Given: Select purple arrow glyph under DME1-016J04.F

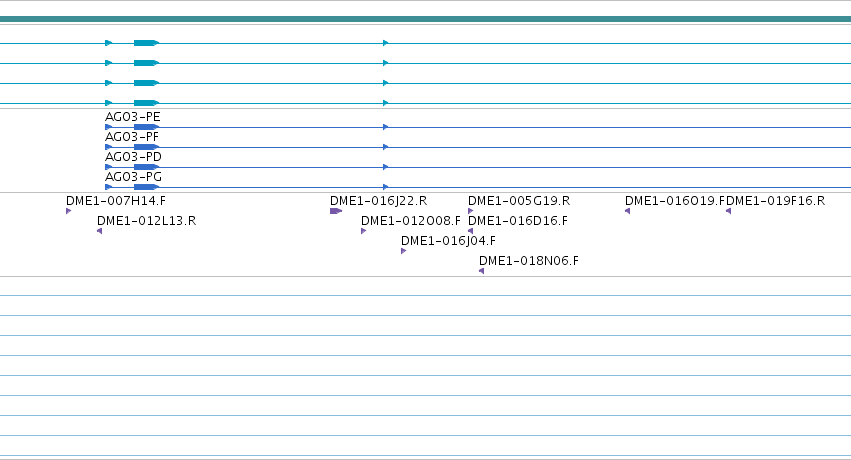Looking at the screenshot, I should (x=403, y=251).
